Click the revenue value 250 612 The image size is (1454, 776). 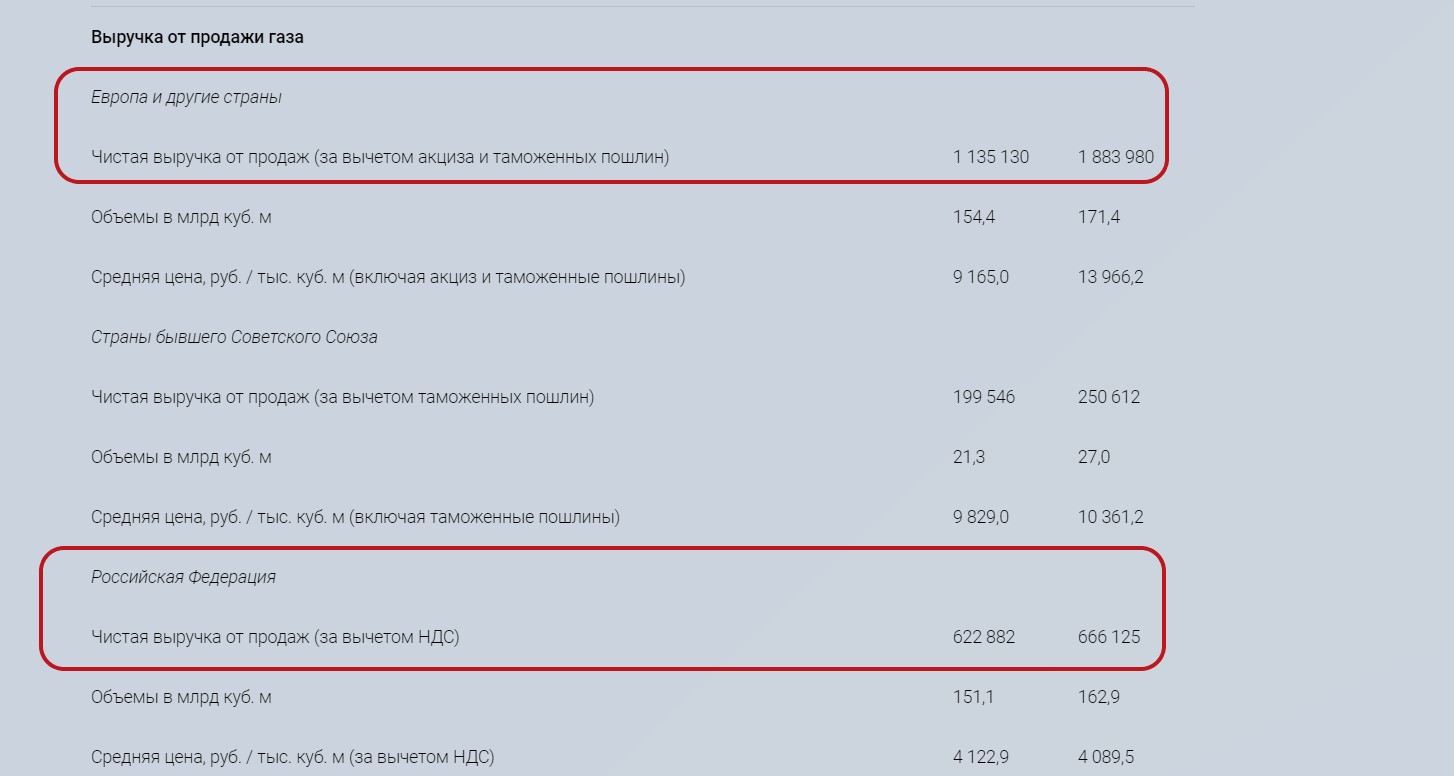click(1109, 397)
